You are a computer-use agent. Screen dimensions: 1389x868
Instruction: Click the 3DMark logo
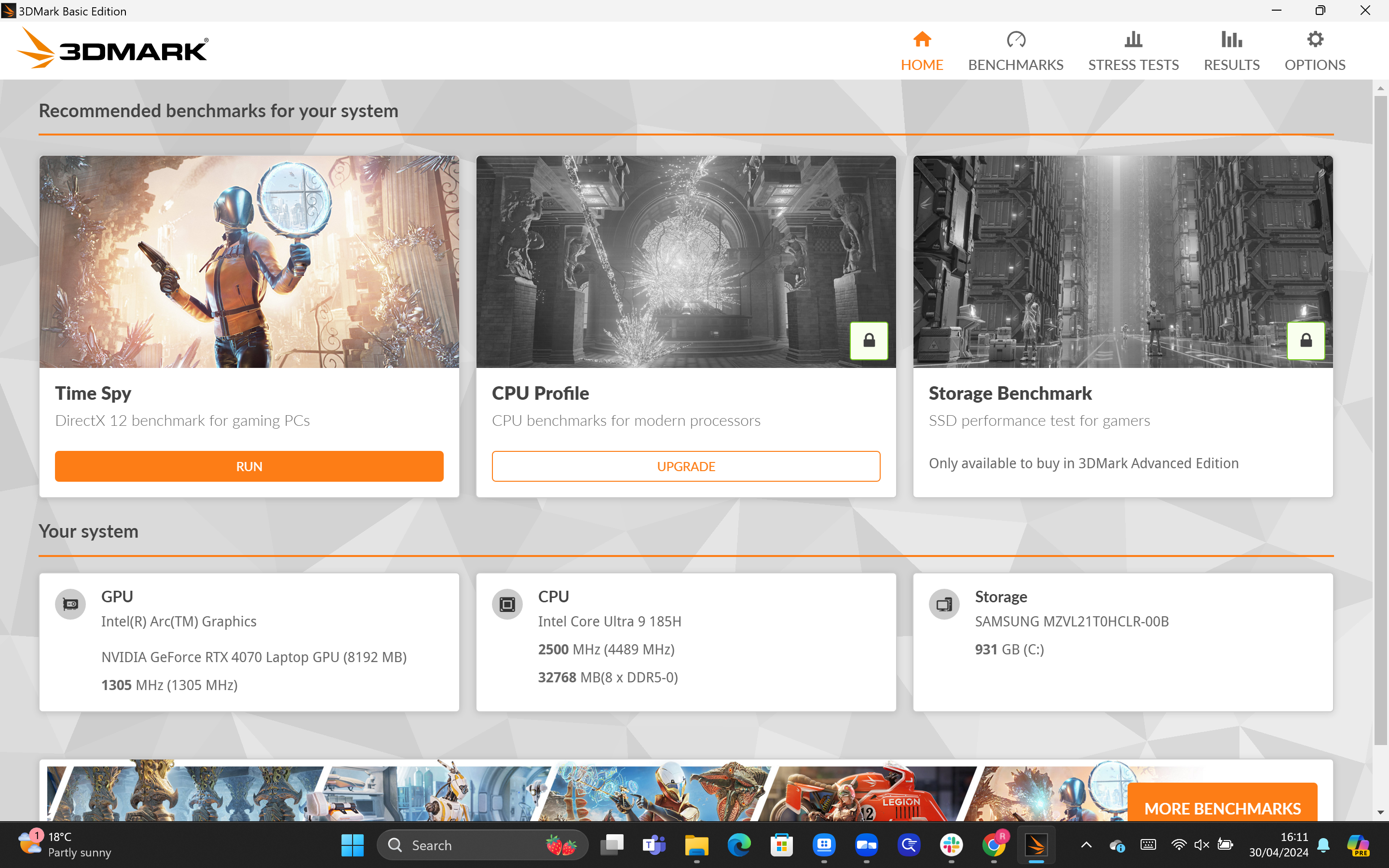(x=113, y=49)
